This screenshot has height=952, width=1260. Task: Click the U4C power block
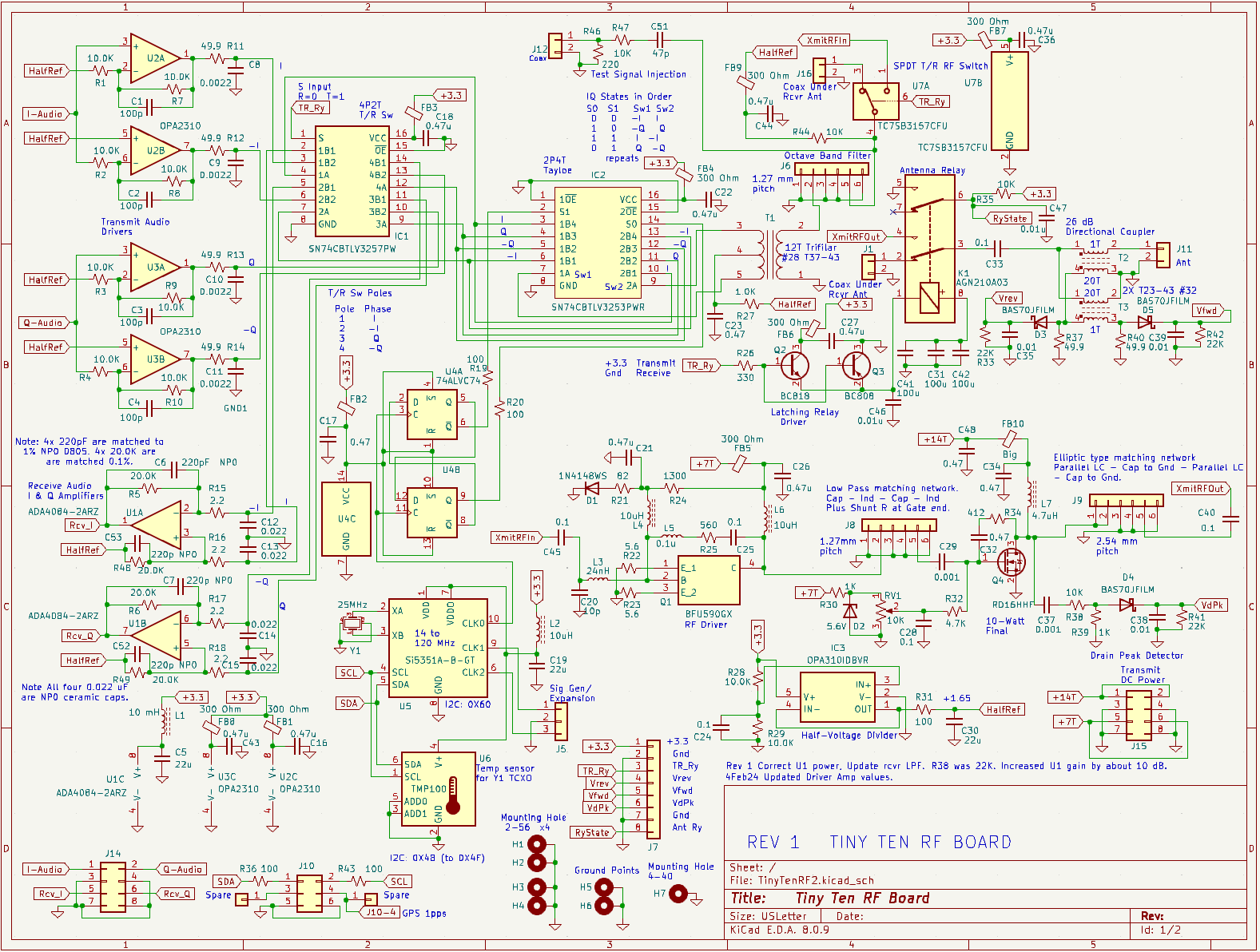(x=346, y=519)
